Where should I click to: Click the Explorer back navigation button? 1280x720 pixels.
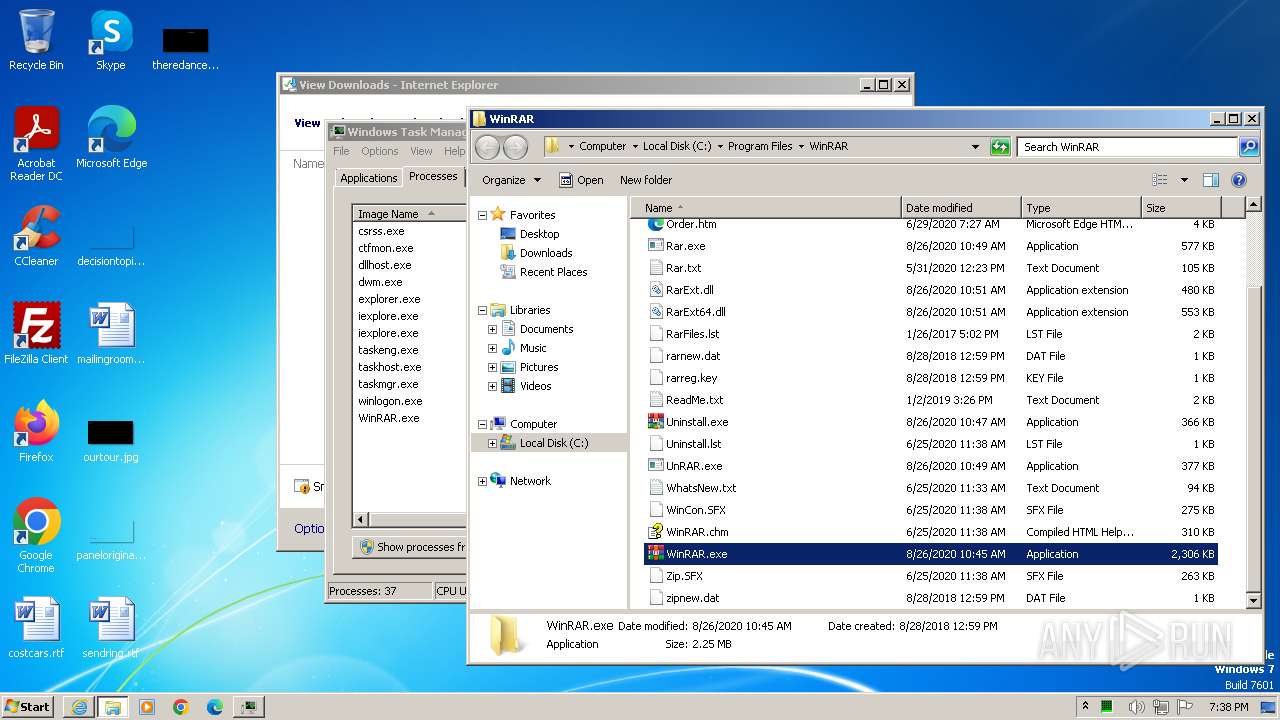tap(487, 147)
